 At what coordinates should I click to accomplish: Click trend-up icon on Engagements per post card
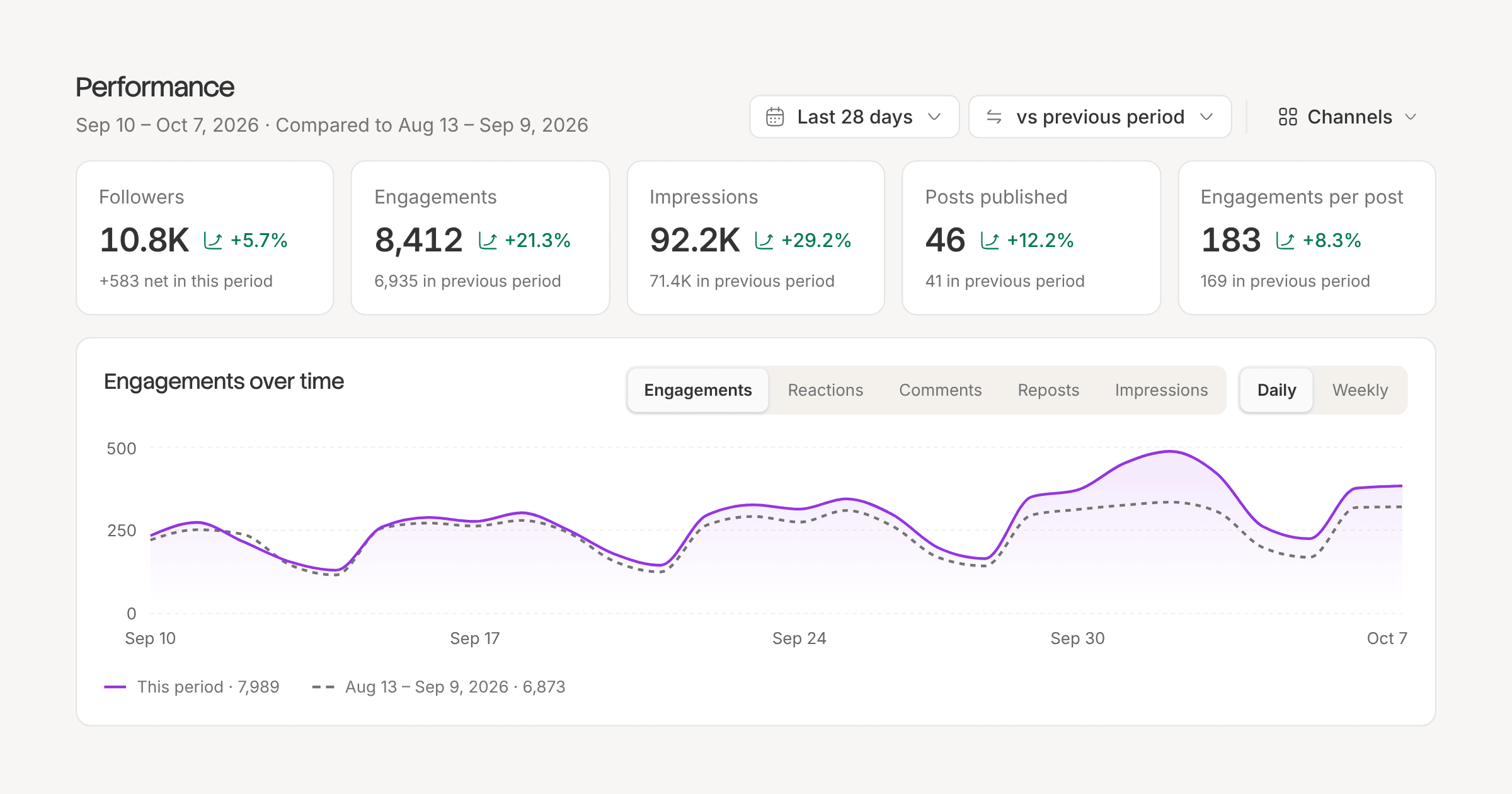click(x=1285, y=241)
